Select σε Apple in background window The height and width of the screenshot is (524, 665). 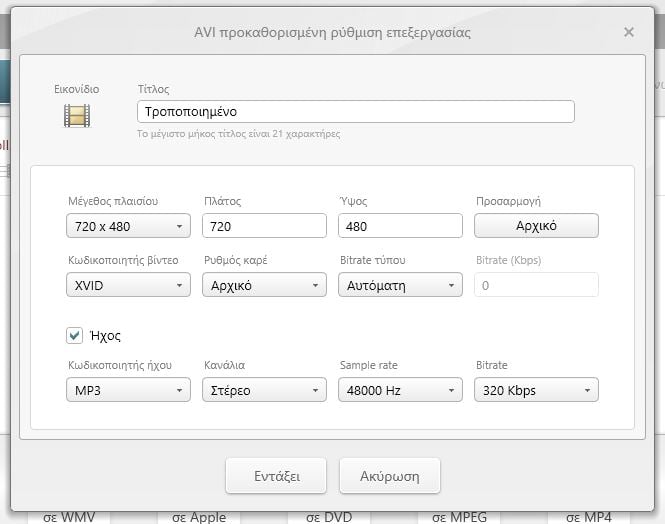[199, 517]
